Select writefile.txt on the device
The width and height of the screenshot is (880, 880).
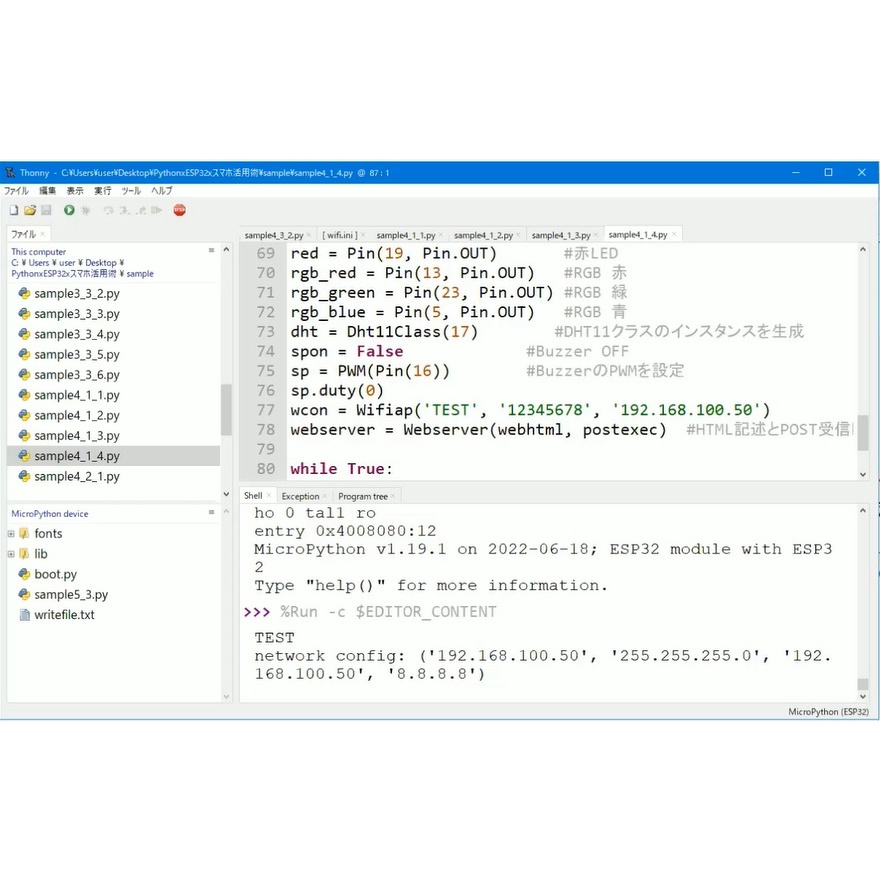pyautogui.click(x=64, y=615)
